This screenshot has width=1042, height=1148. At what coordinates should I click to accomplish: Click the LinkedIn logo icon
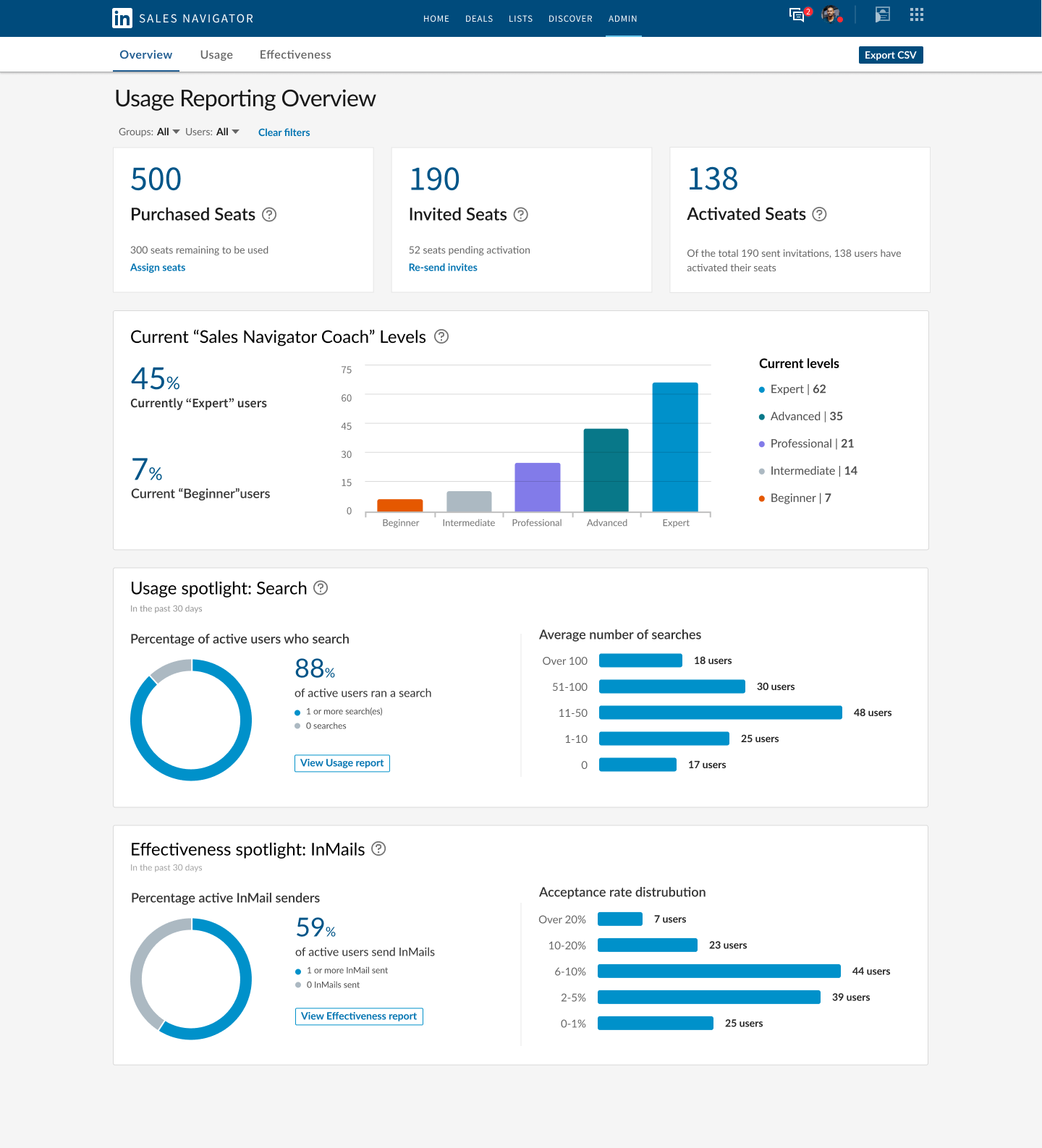(122, 18)
